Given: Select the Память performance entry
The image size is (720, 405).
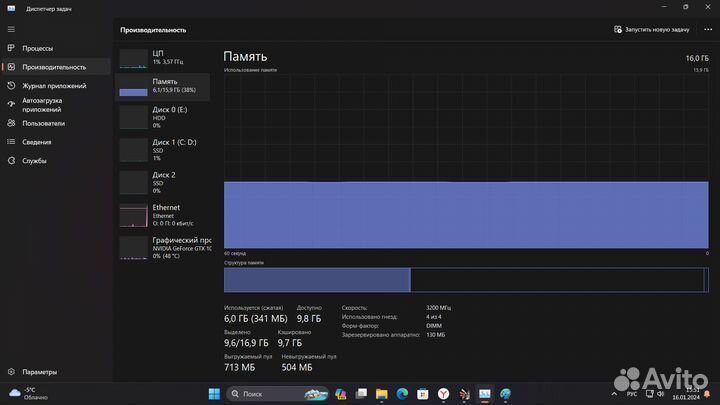Looking at the screenshot, I should [x=163, y=86].
